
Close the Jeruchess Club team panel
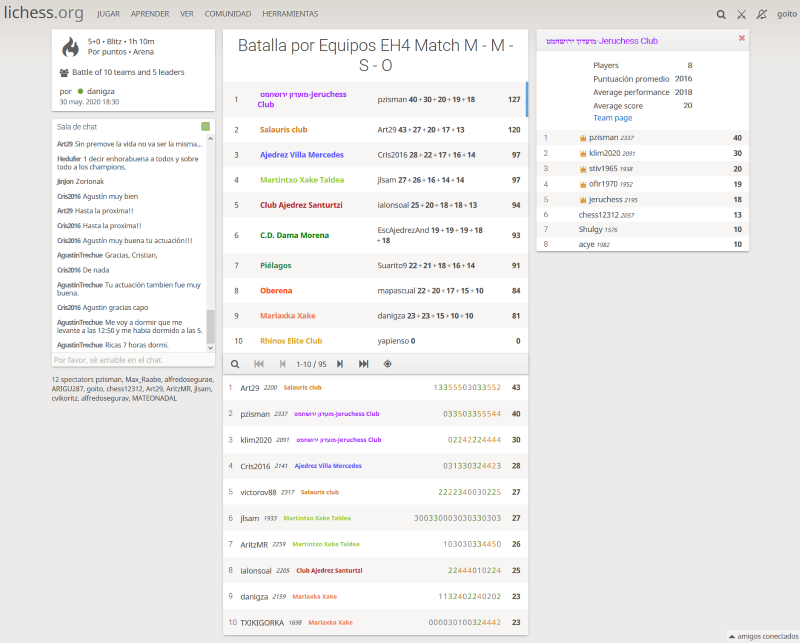point(741,38)
